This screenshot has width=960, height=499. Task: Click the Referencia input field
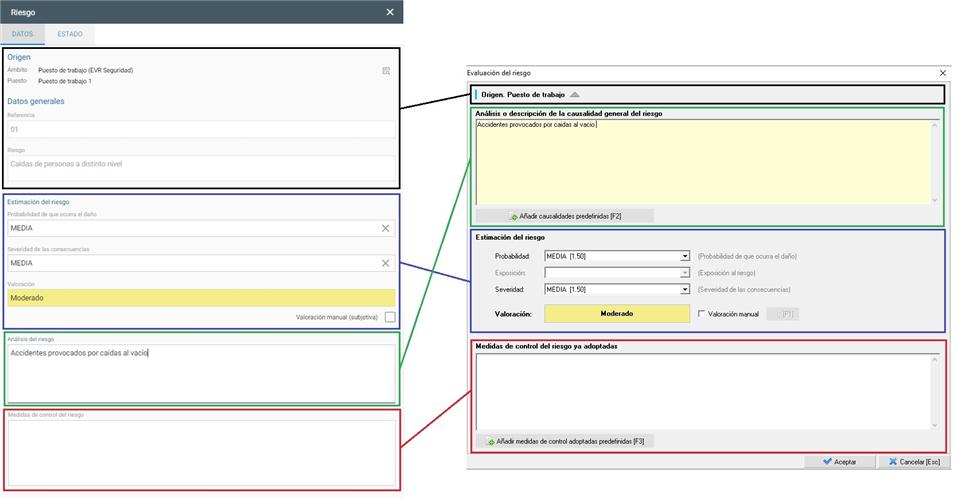tap(200, 129)
